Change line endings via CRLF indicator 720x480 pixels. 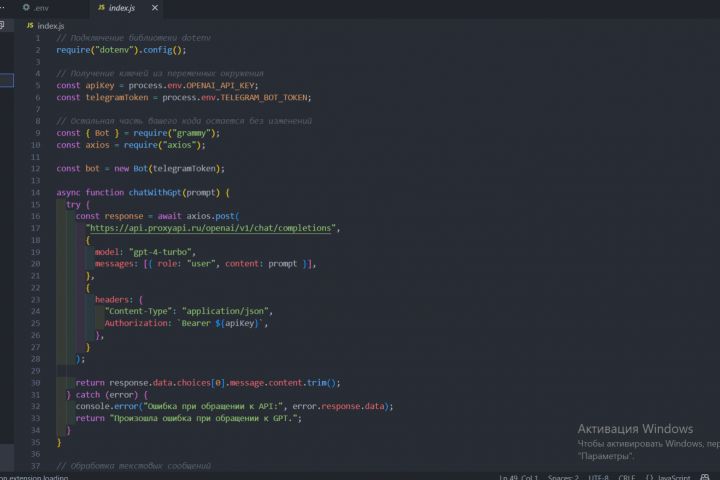point(627,477)
